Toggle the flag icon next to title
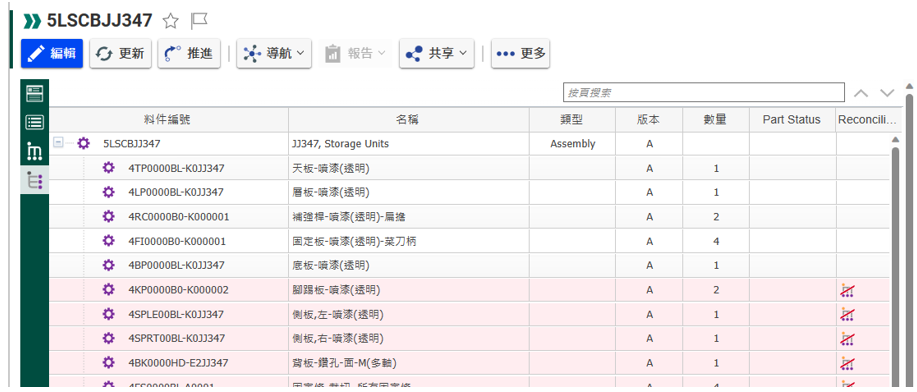This screenshot has width=917, height=392. click(x=199, y=22)
